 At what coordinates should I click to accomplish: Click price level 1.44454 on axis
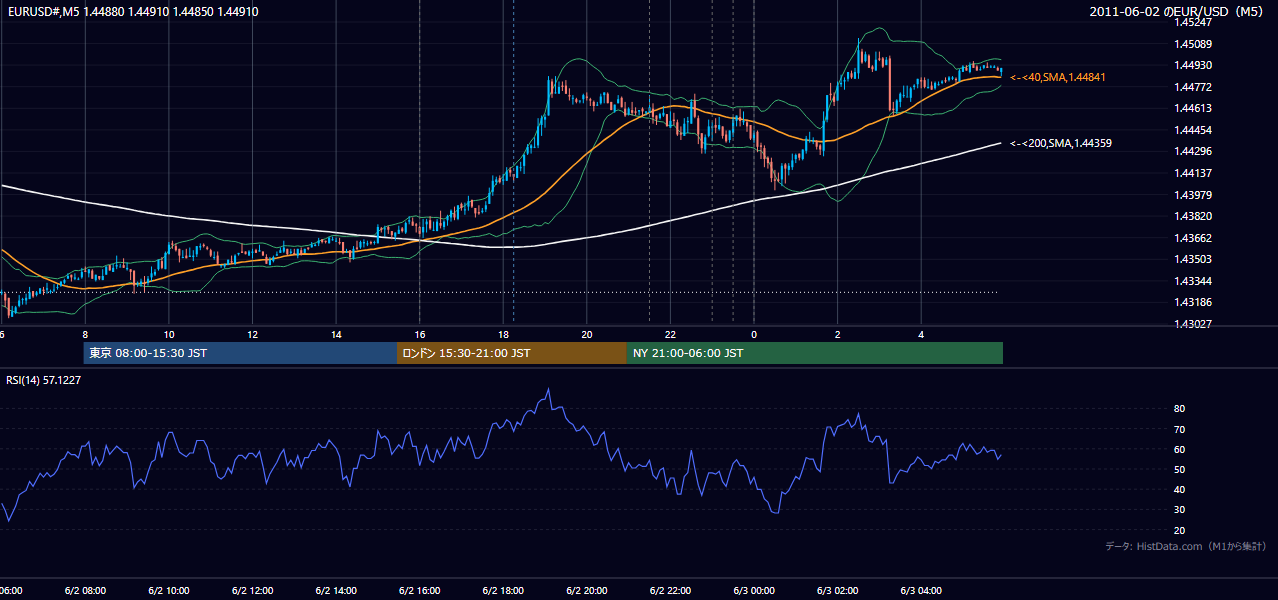click(x=1193, y=130)
